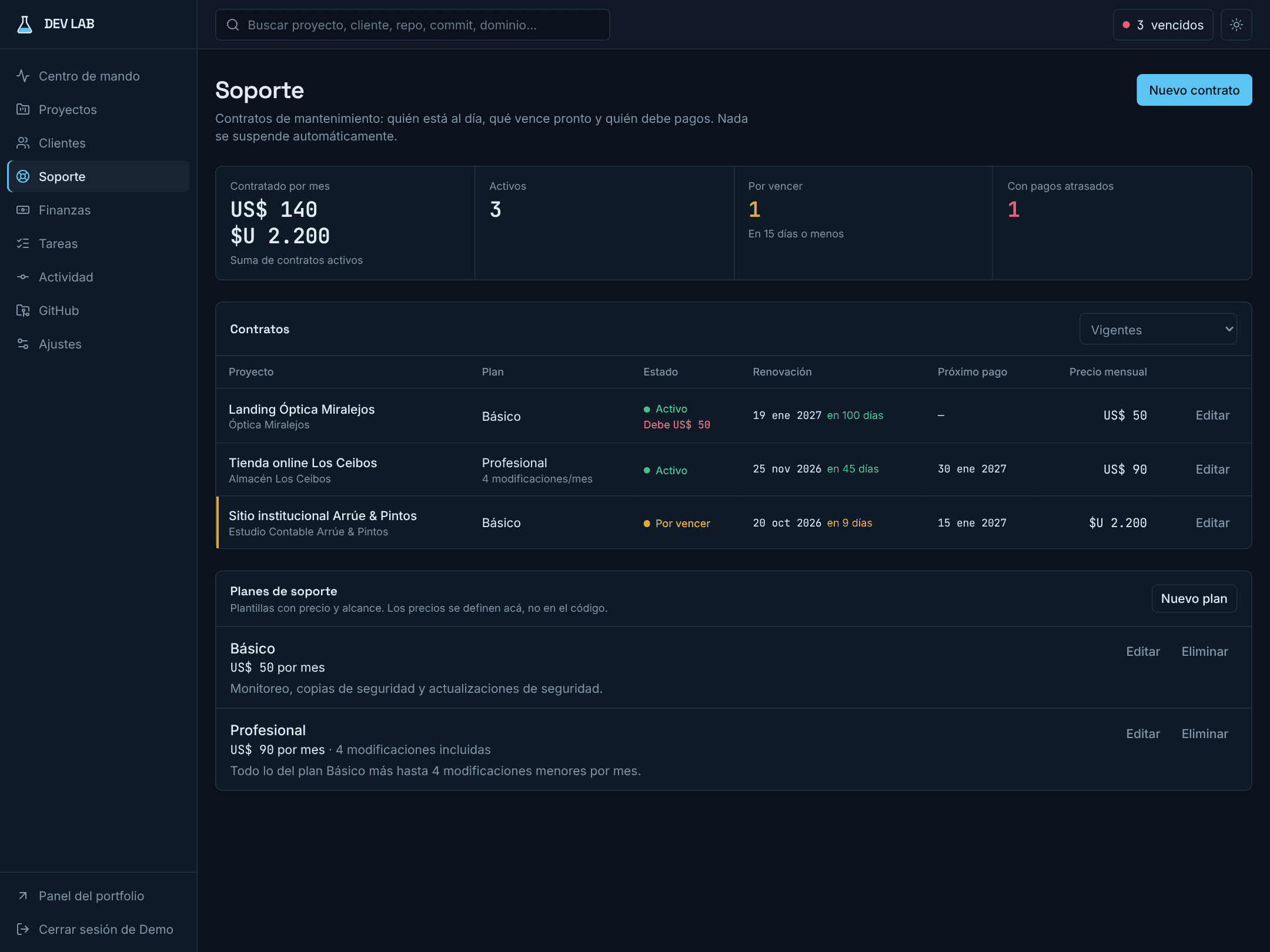Toggle the light/dark theme sun button
1270x952 pixels.
pos(1236,25)
